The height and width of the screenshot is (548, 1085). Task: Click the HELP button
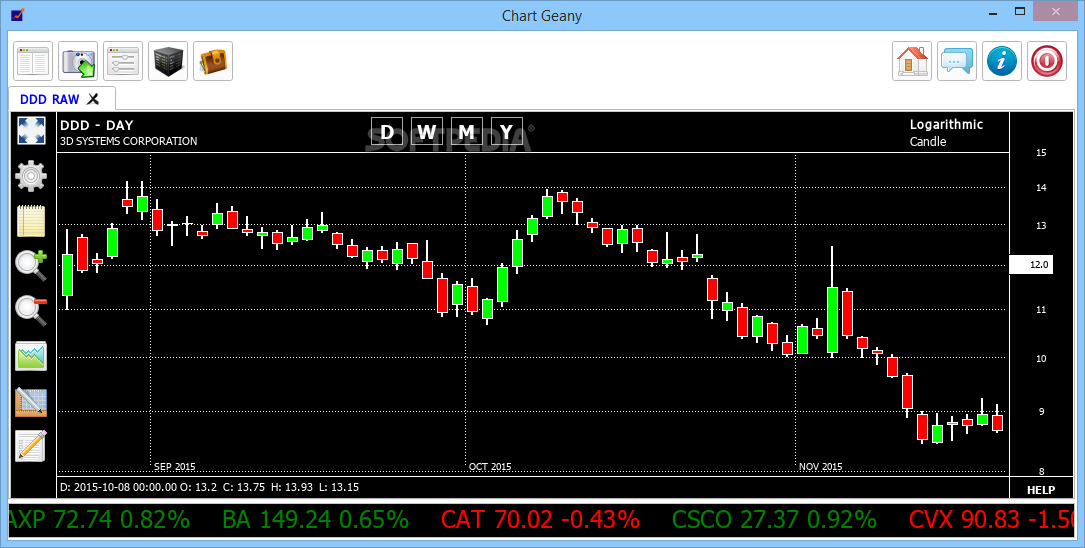tap(1041, 490)
